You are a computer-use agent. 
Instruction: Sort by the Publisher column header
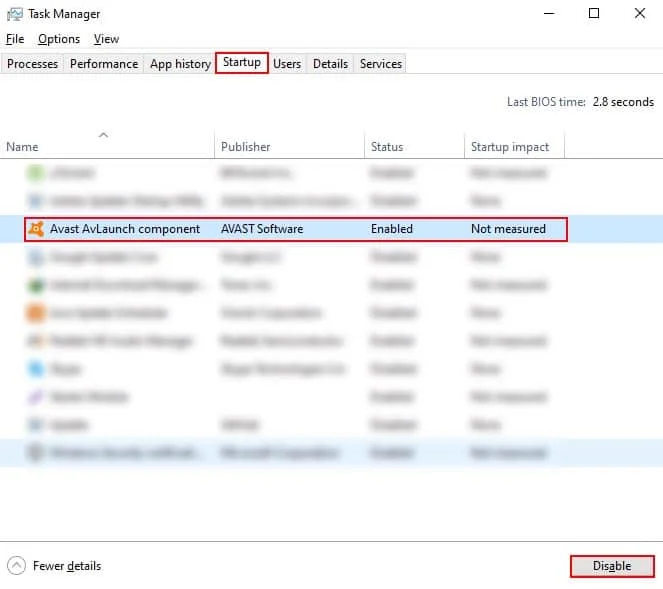(246, 147)
